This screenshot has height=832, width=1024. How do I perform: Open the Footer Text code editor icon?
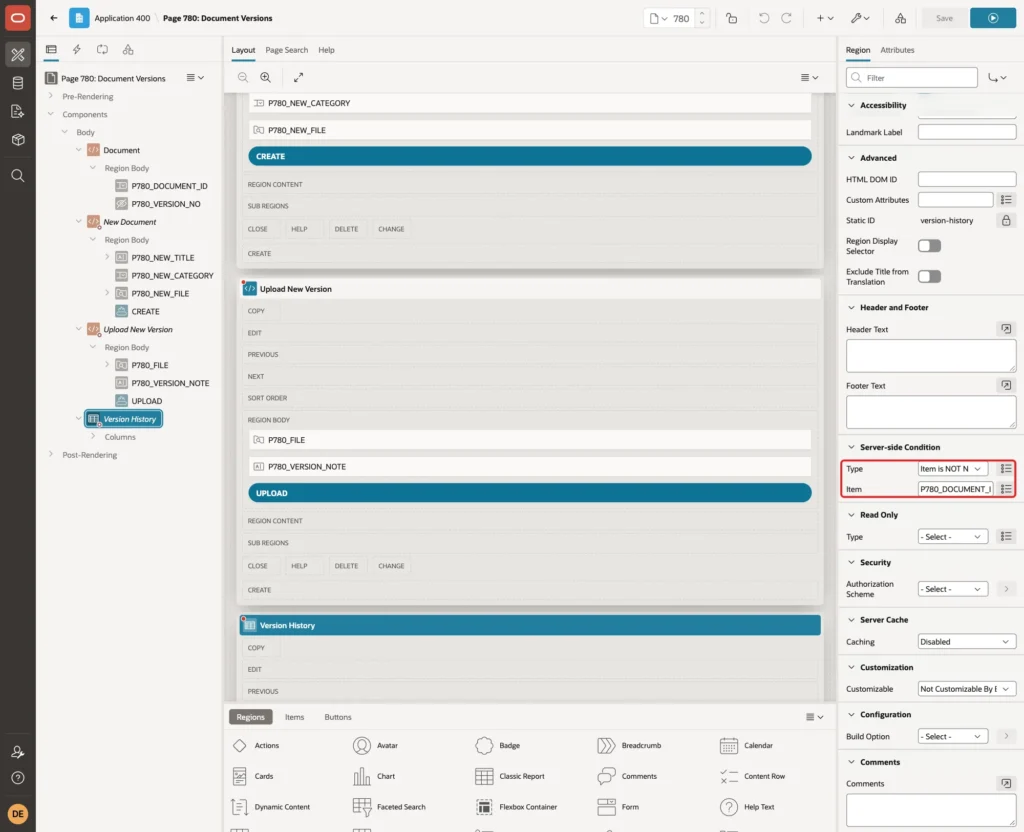click(x=1006, y=385)
